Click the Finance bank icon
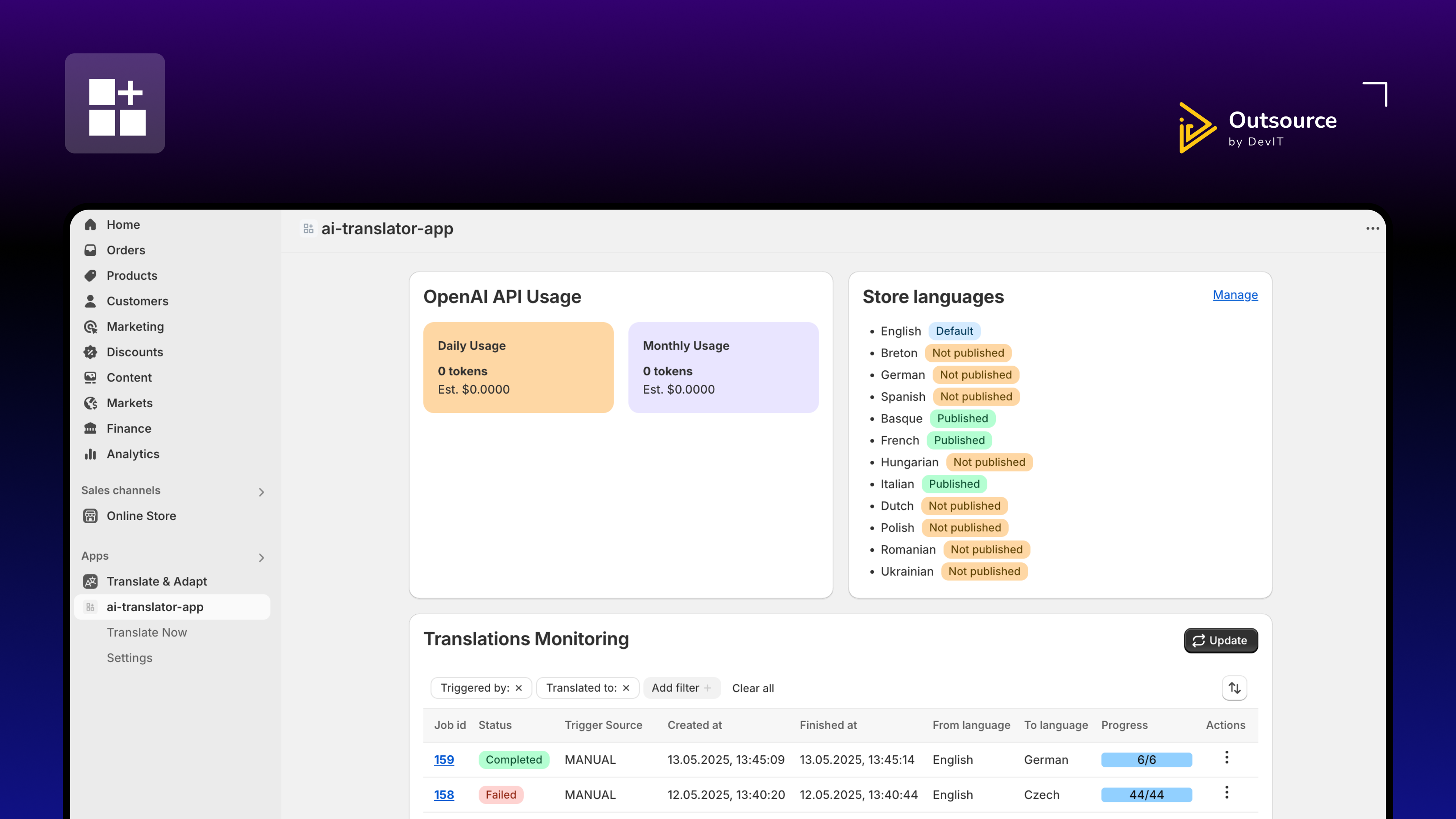The width and height of the screenshot is (1456, 819). [91, 428]
